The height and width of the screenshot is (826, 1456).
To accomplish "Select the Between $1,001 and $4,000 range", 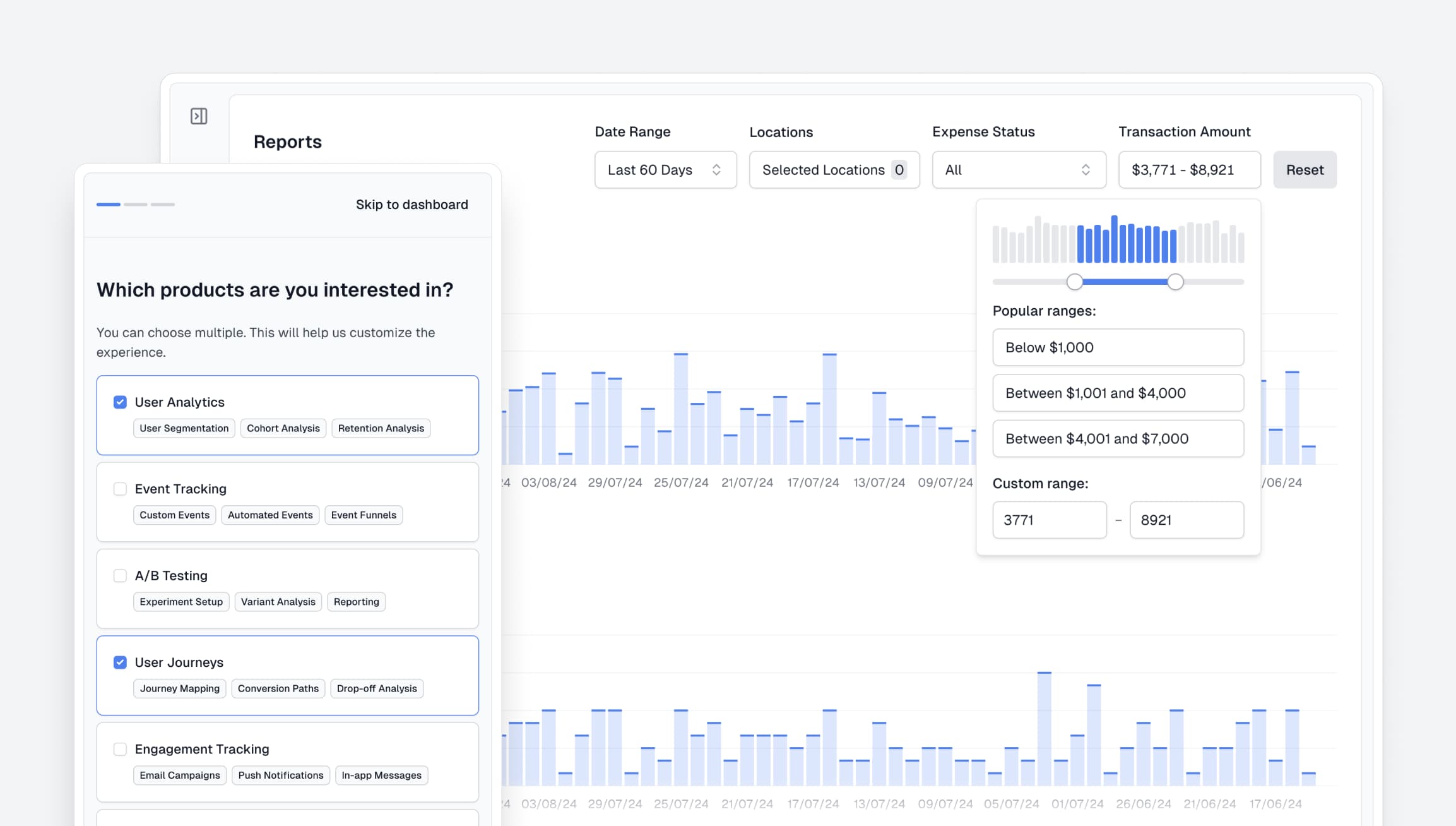I will pyautogui.click(x=1117, y=392).
